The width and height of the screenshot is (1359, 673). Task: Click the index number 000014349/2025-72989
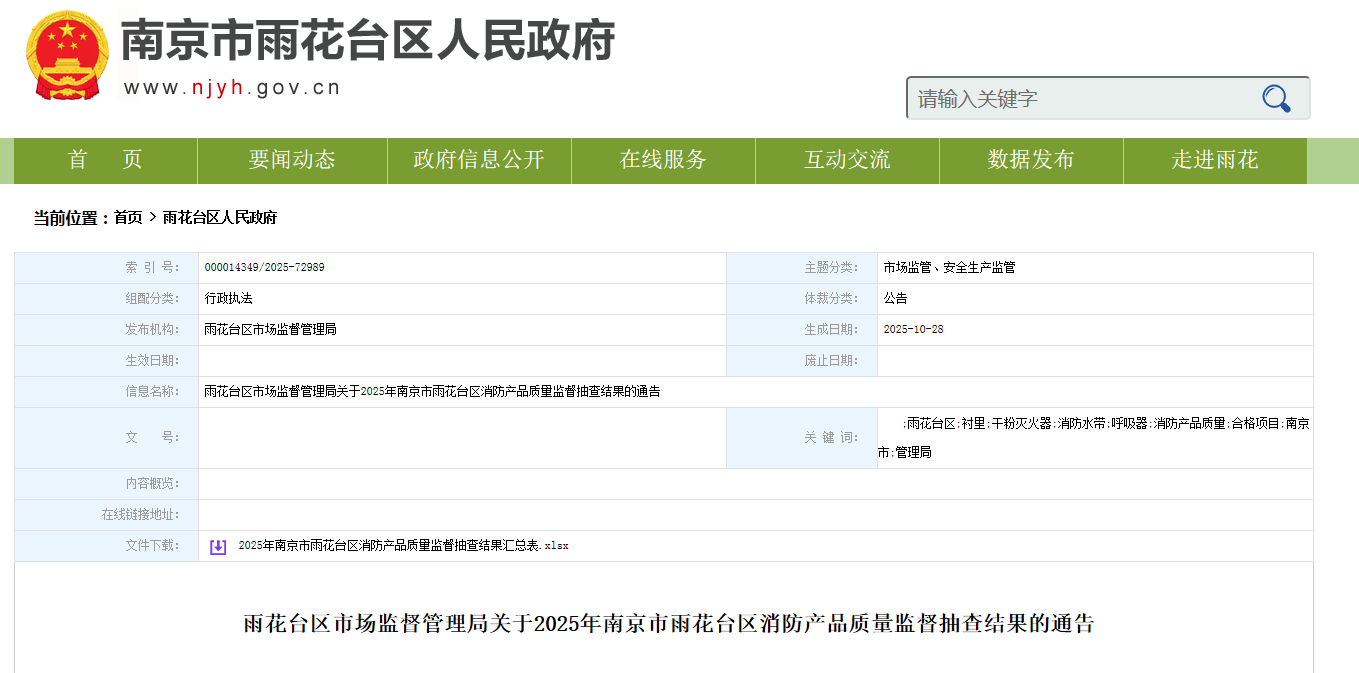coord(264,268)
